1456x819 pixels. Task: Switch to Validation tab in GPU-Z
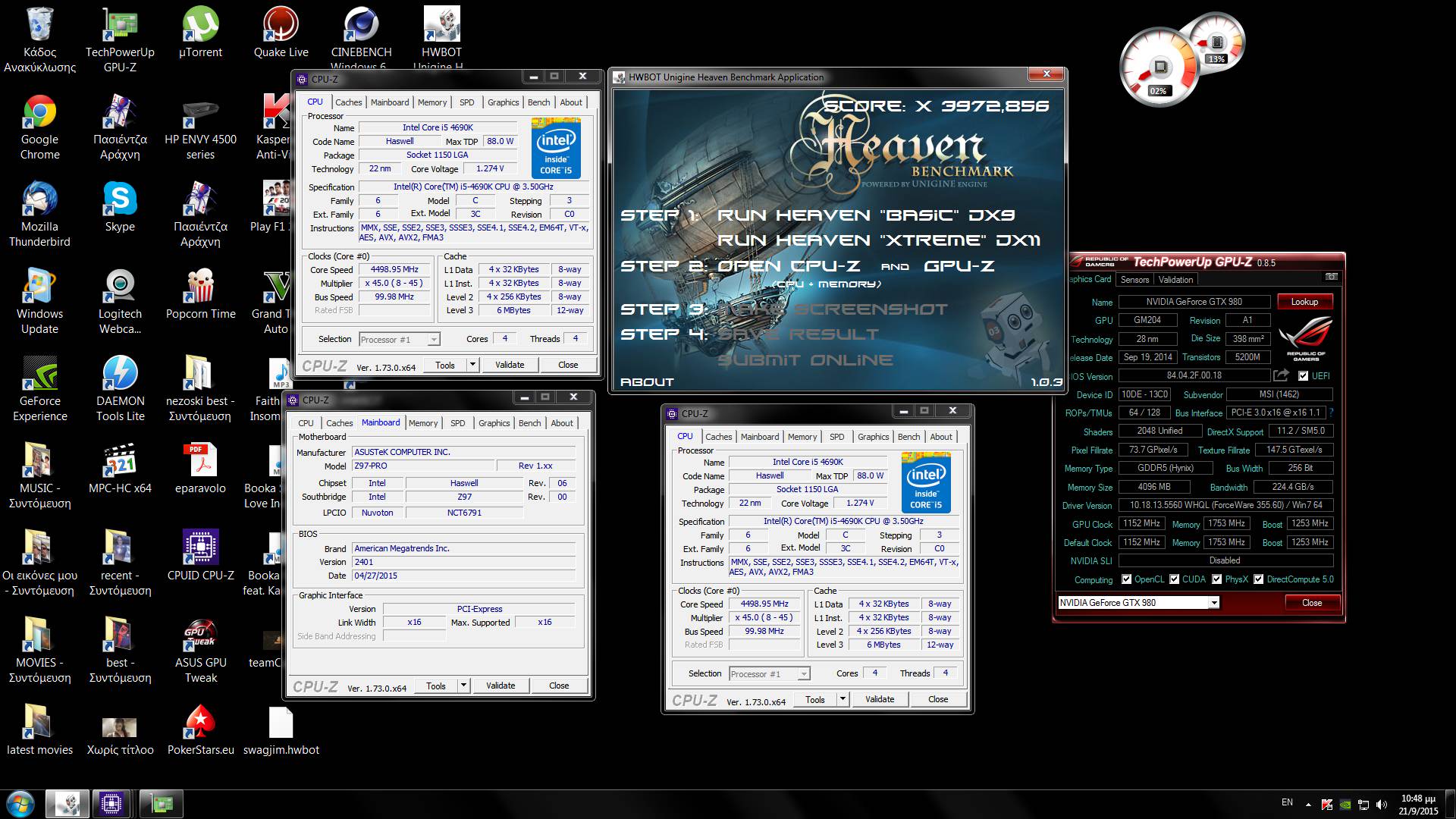tap(1175, 280)
